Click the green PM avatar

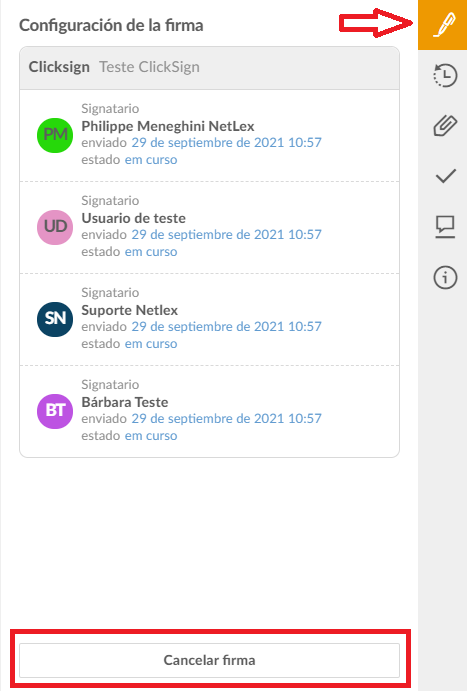click(55, 135)
